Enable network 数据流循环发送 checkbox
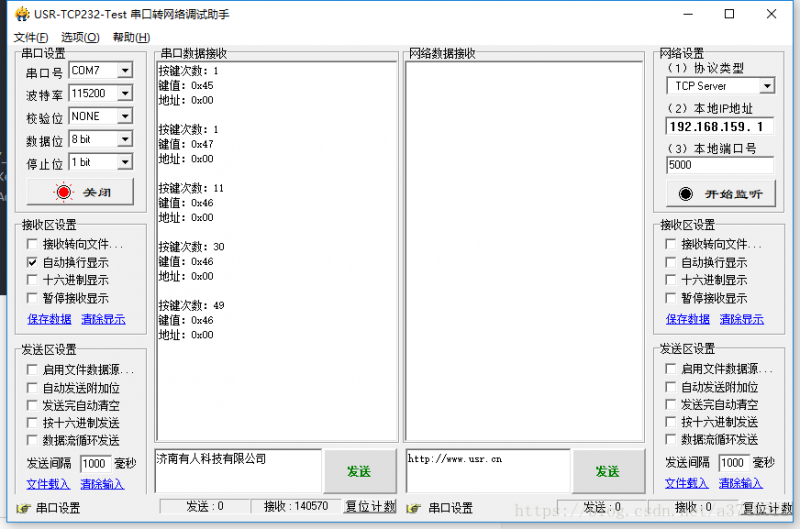 click(x=671, y=439)
